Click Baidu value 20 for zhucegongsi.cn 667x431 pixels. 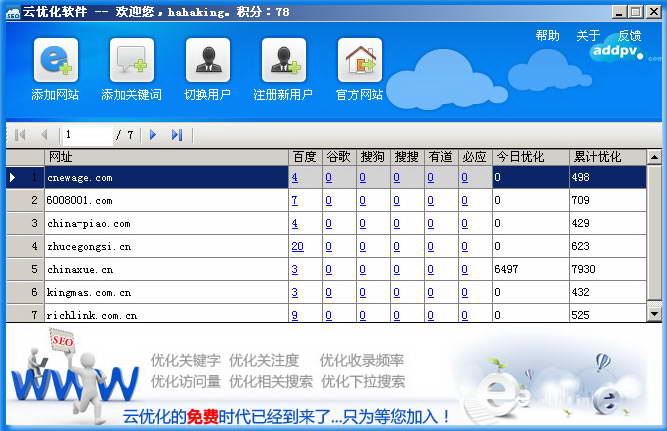pos(297,246)
